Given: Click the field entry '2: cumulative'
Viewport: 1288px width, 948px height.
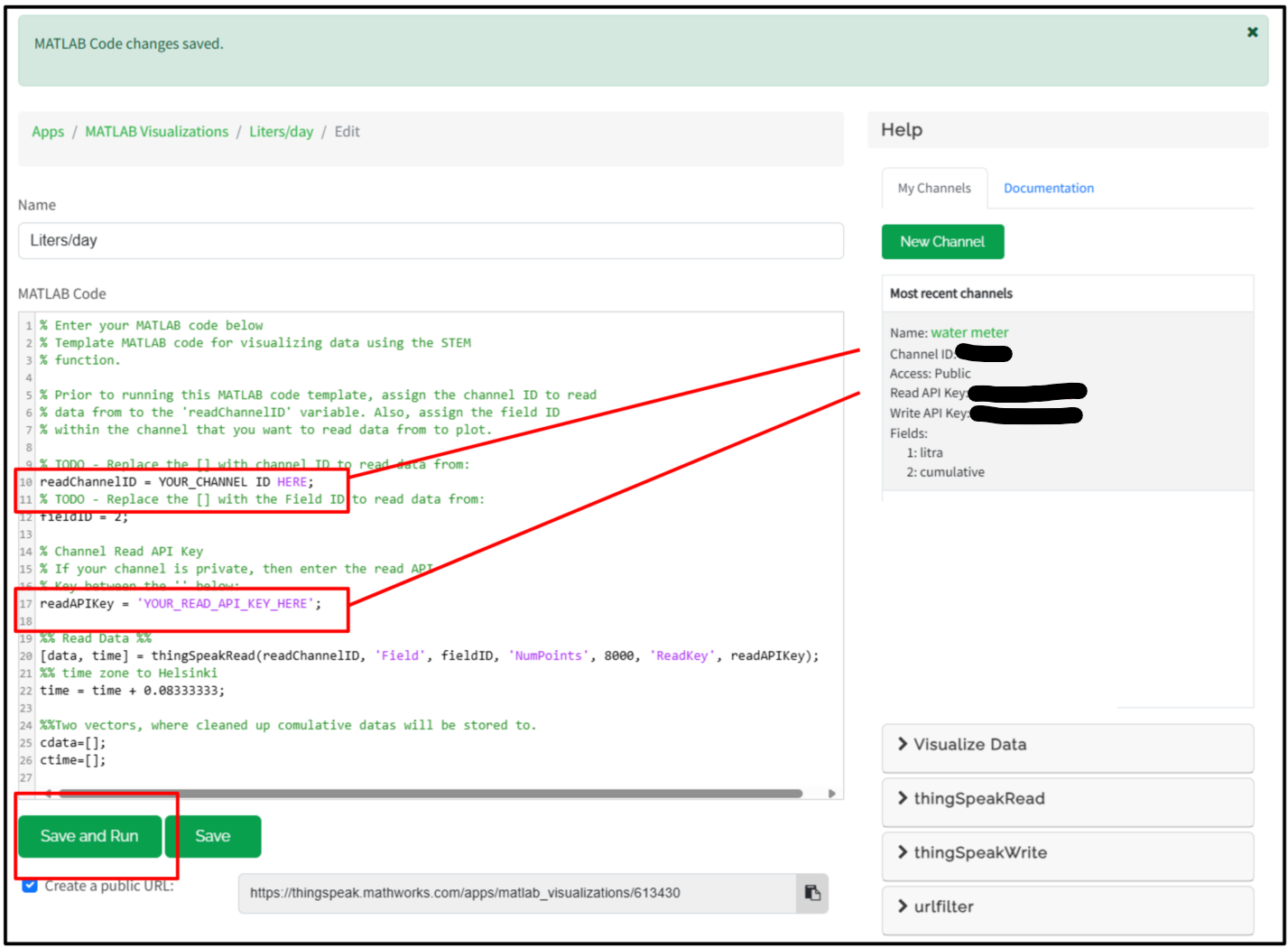Looking at the screenshot, I should pos(946,472).
